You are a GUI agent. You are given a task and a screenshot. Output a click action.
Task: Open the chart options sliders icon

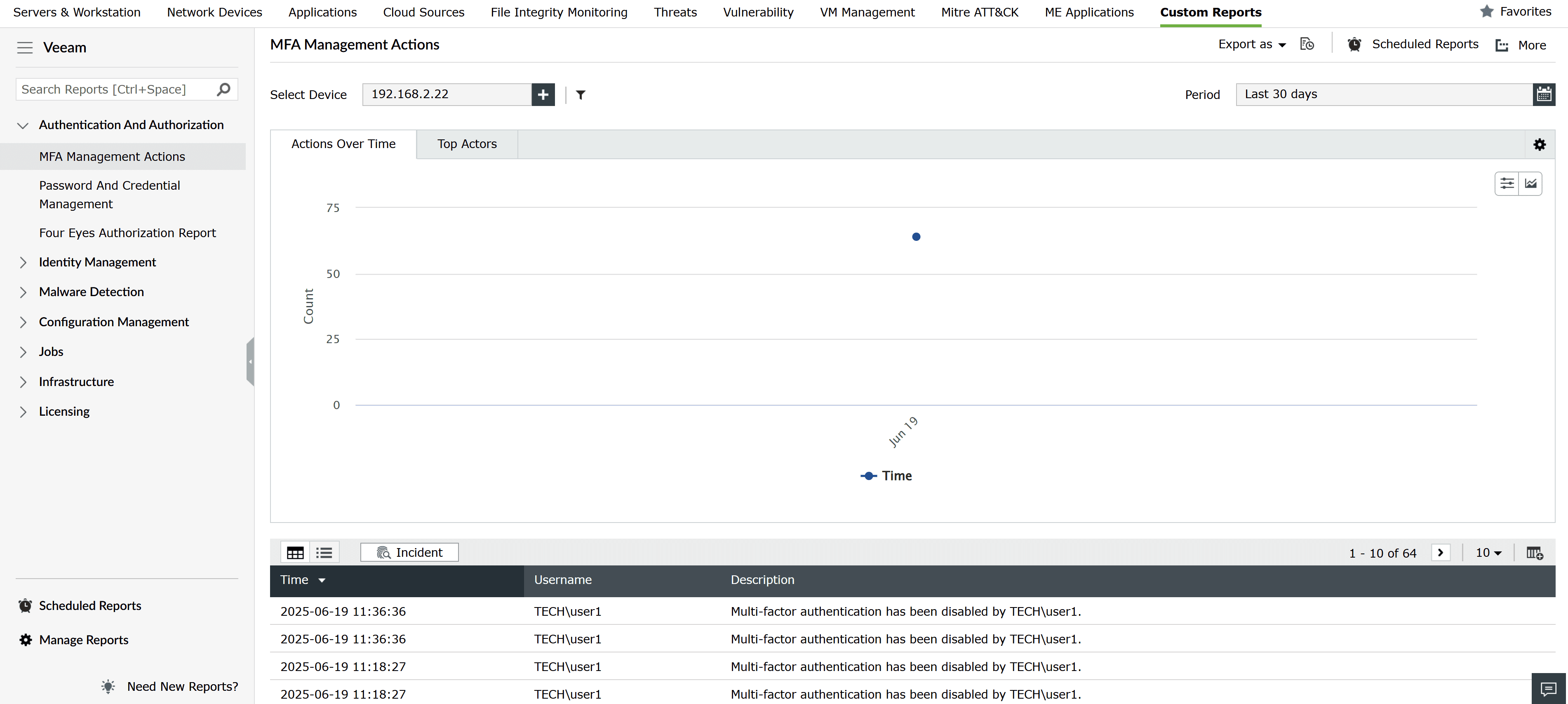tap(1507, 183)
